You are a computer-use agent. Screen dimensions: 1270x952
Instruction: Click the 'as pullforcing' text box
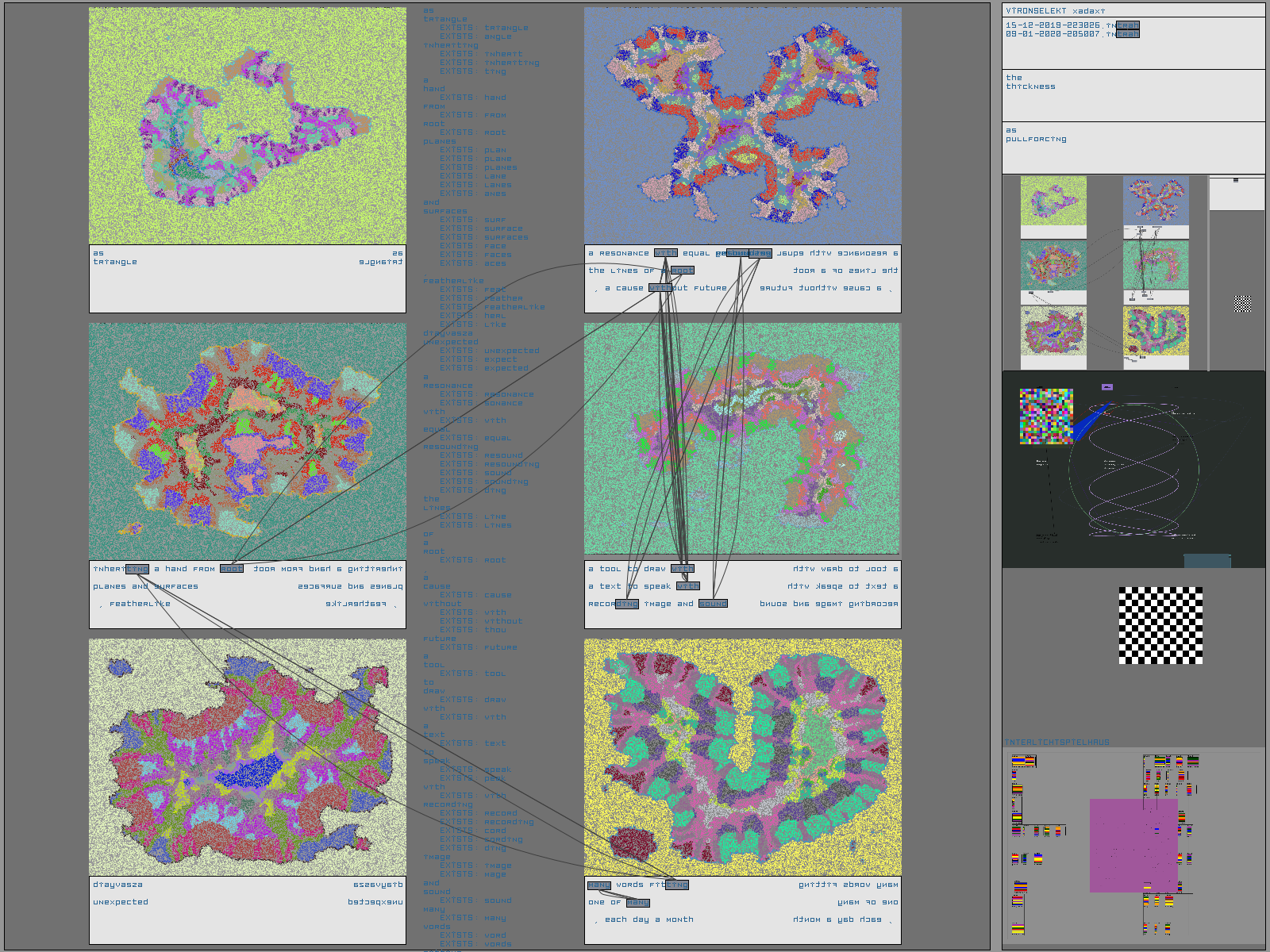pyautogui.click(x=1133, y=148)
